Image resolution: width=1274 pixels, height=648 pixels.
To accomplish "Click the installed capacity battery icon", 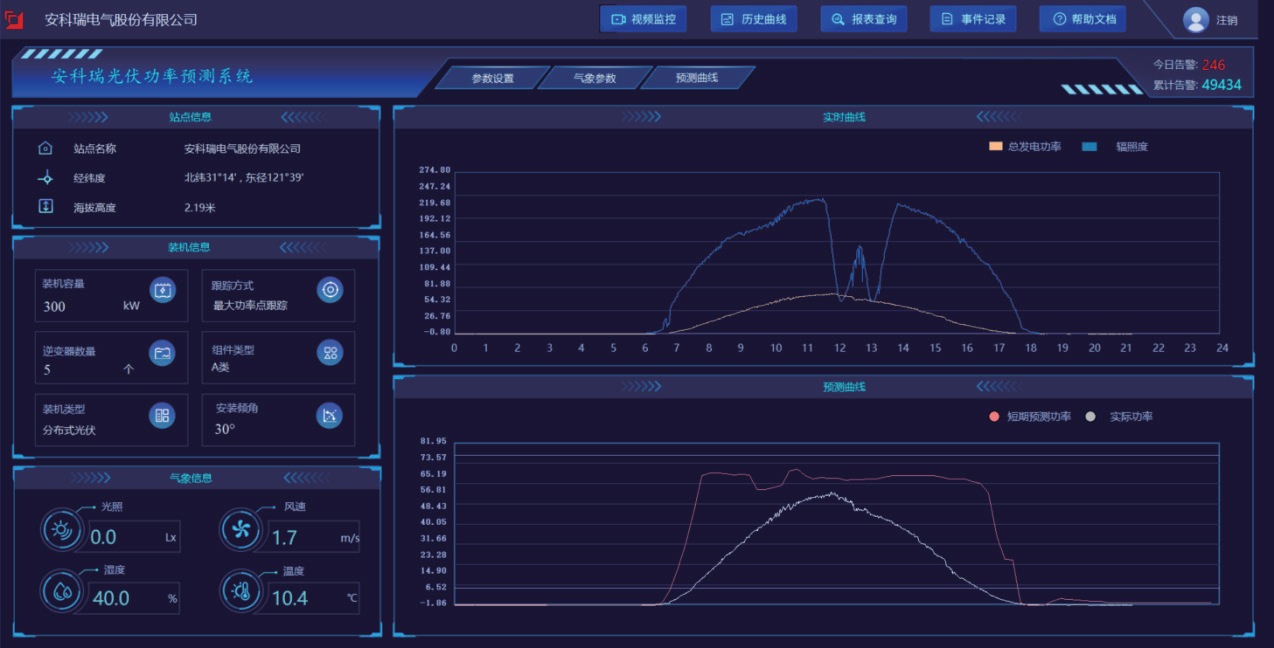I will tap(162, 290).
